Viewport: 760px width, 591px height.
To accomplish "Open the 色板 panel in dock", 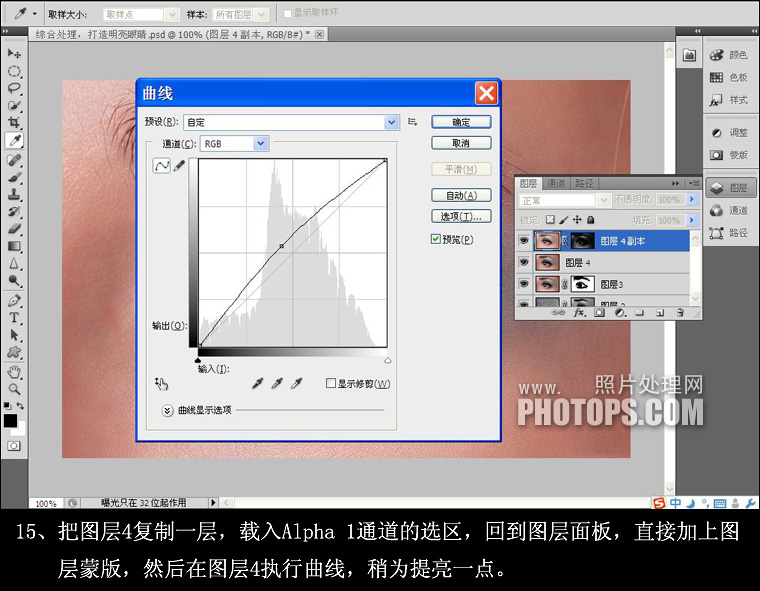I will tap(729, 77).
